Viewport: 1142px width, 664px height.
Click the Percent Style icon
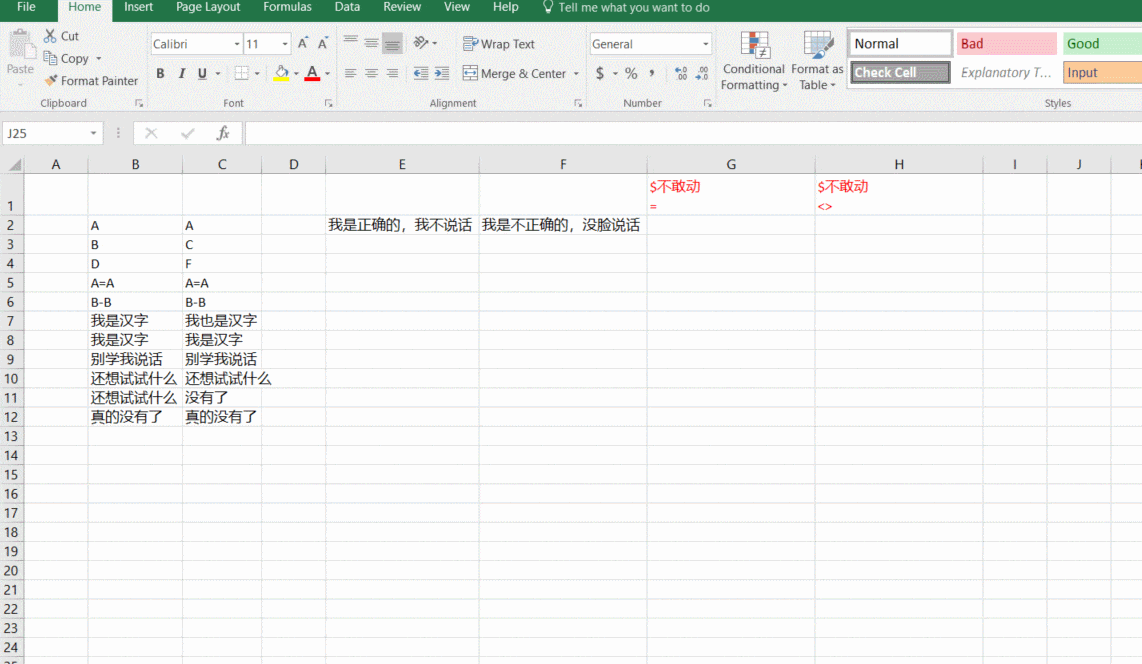631,74
